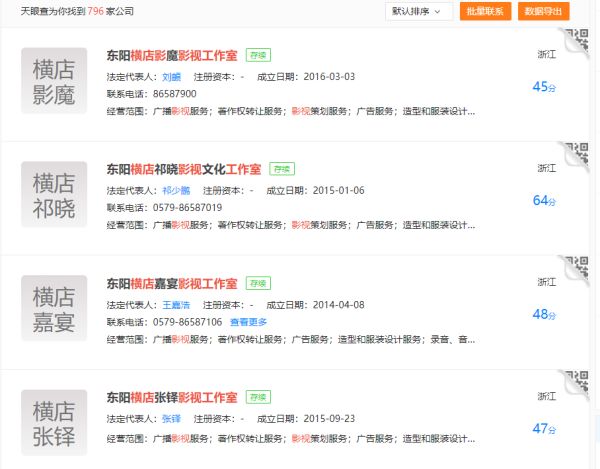Open legal representative 张铎's profile link

(171, 419)
